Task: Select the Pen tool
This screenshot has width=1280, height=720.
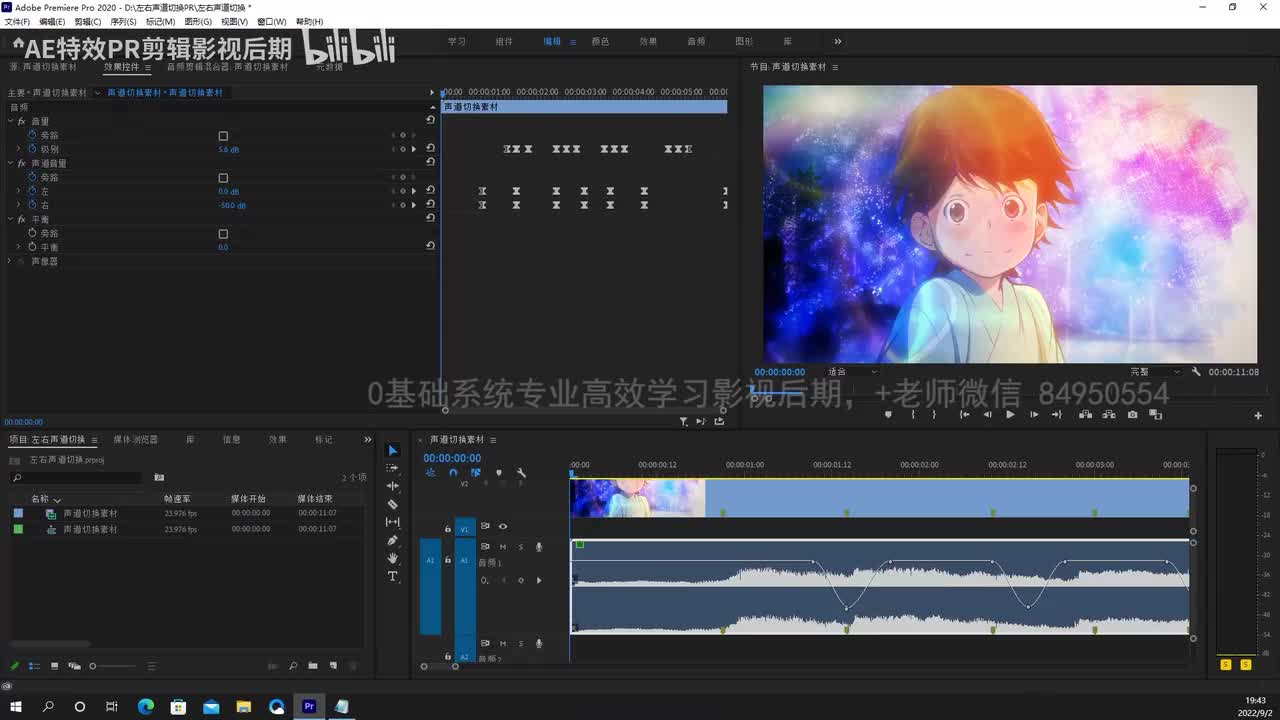Action: [392, 540]
